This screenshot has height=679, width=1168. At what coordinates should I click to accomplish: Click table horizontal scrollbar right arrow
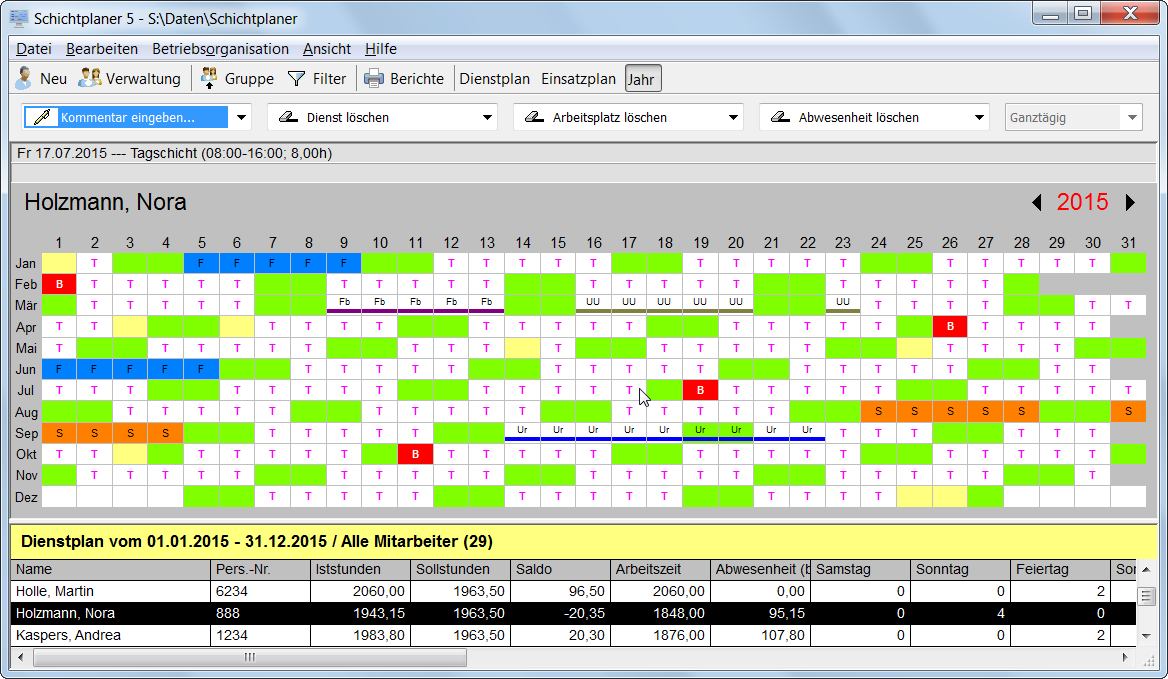coord(1126,657)
